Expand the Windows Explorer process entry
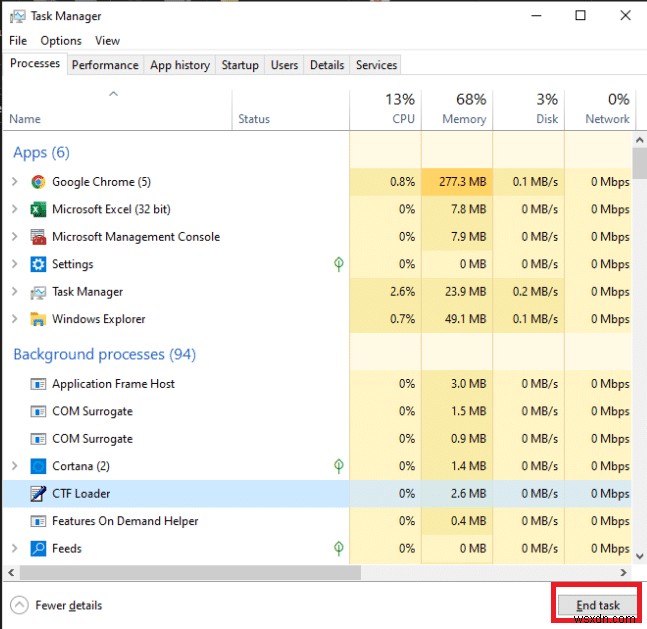The image size is (647, 629). pyautogui.click(x=14, y=320)
